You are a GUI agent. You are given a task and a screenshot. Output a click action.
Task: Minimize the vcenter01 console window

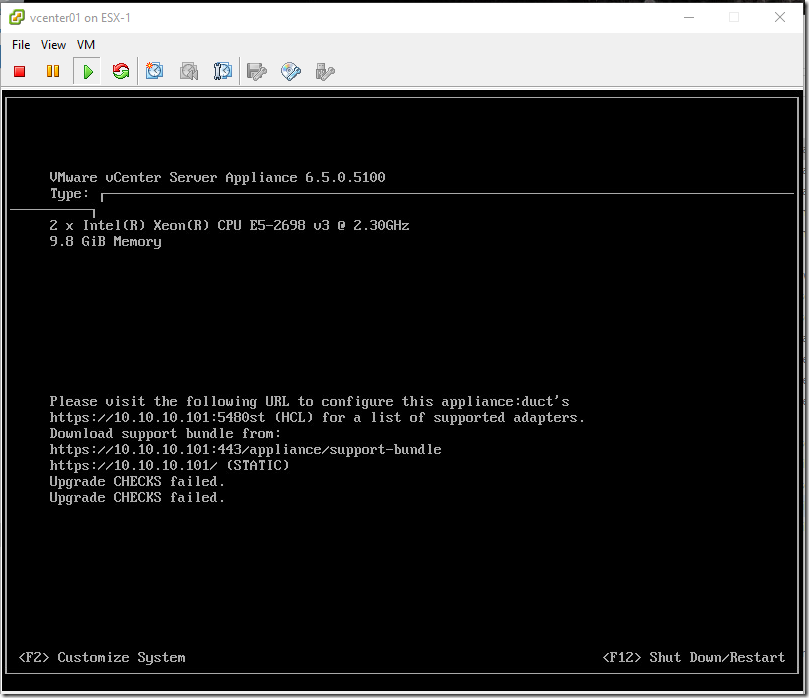689,18
